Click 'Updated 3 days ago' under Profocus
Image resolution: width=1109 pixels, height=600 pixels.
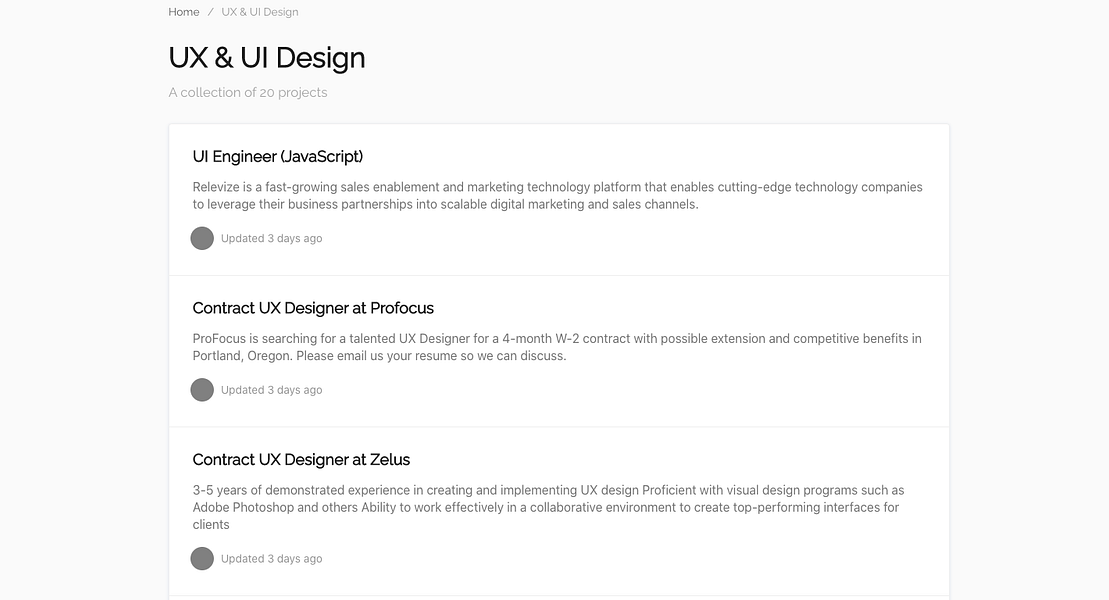(271, 390)
